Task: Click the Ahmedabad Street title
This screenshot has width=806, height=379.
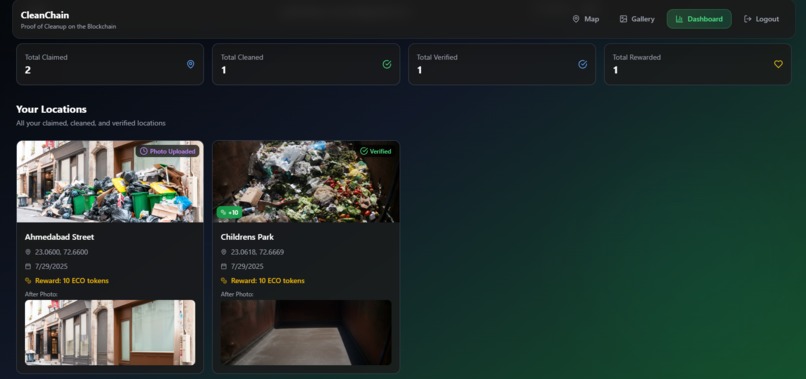Action: click(x=59, y=237)
